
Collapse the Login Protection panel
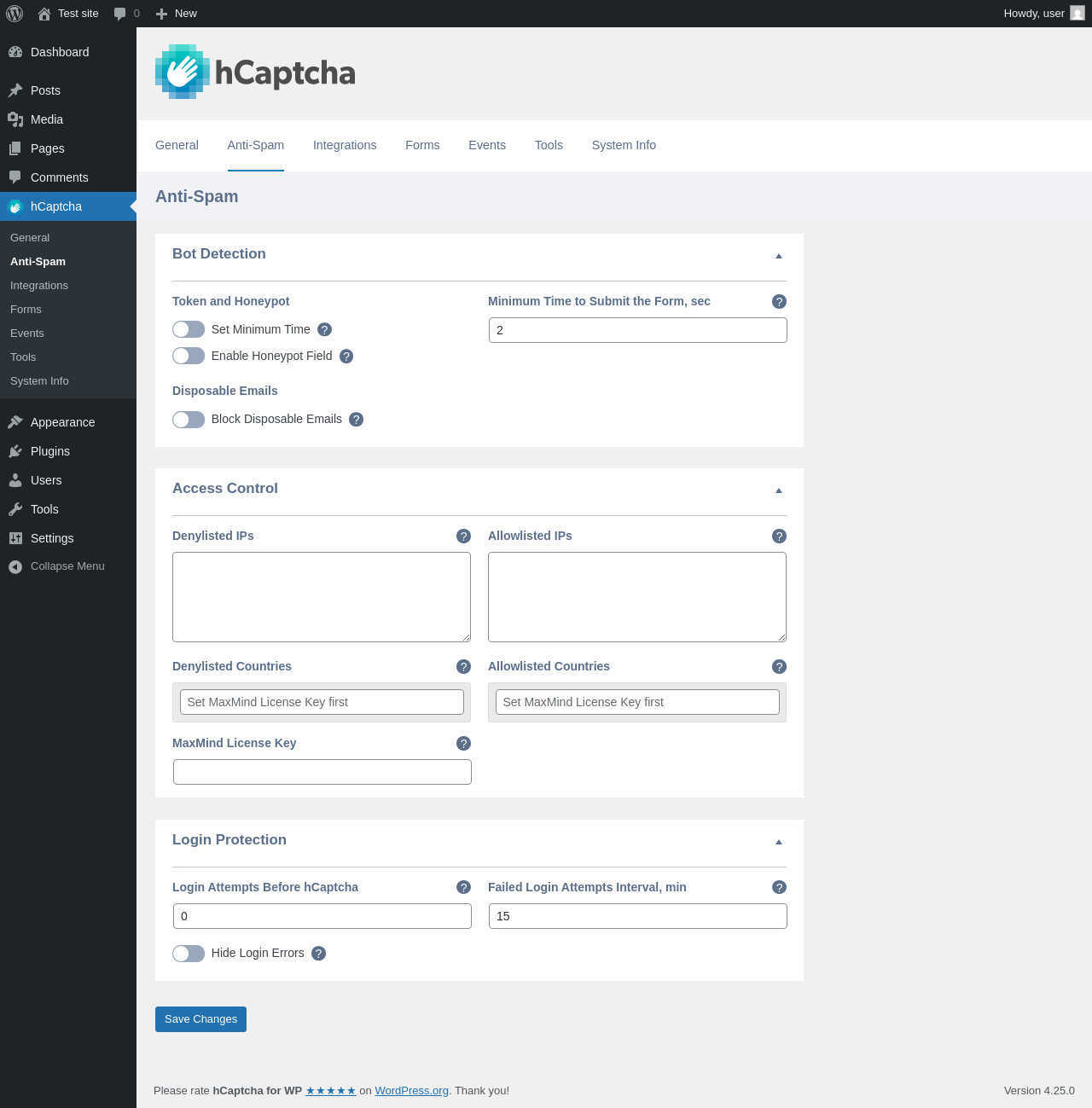tap(778, 842)
